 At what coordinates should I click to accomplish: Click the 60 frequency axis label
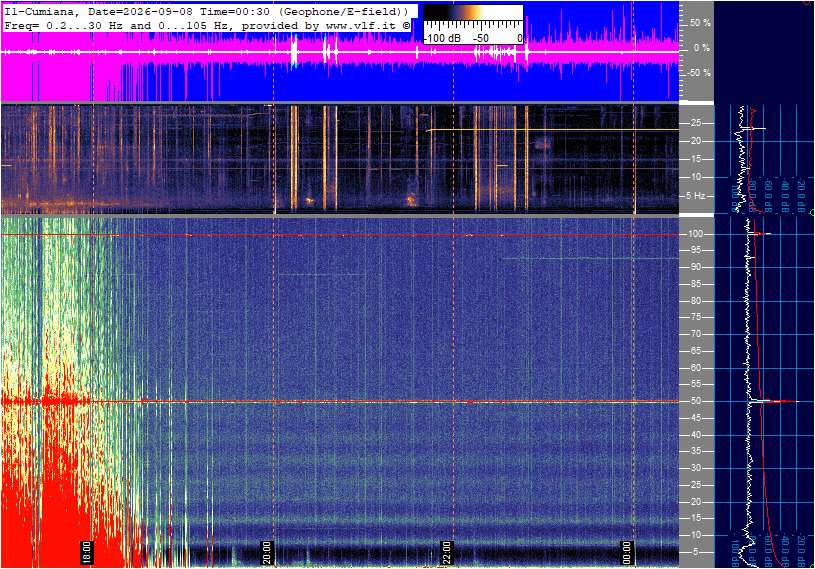695,368
